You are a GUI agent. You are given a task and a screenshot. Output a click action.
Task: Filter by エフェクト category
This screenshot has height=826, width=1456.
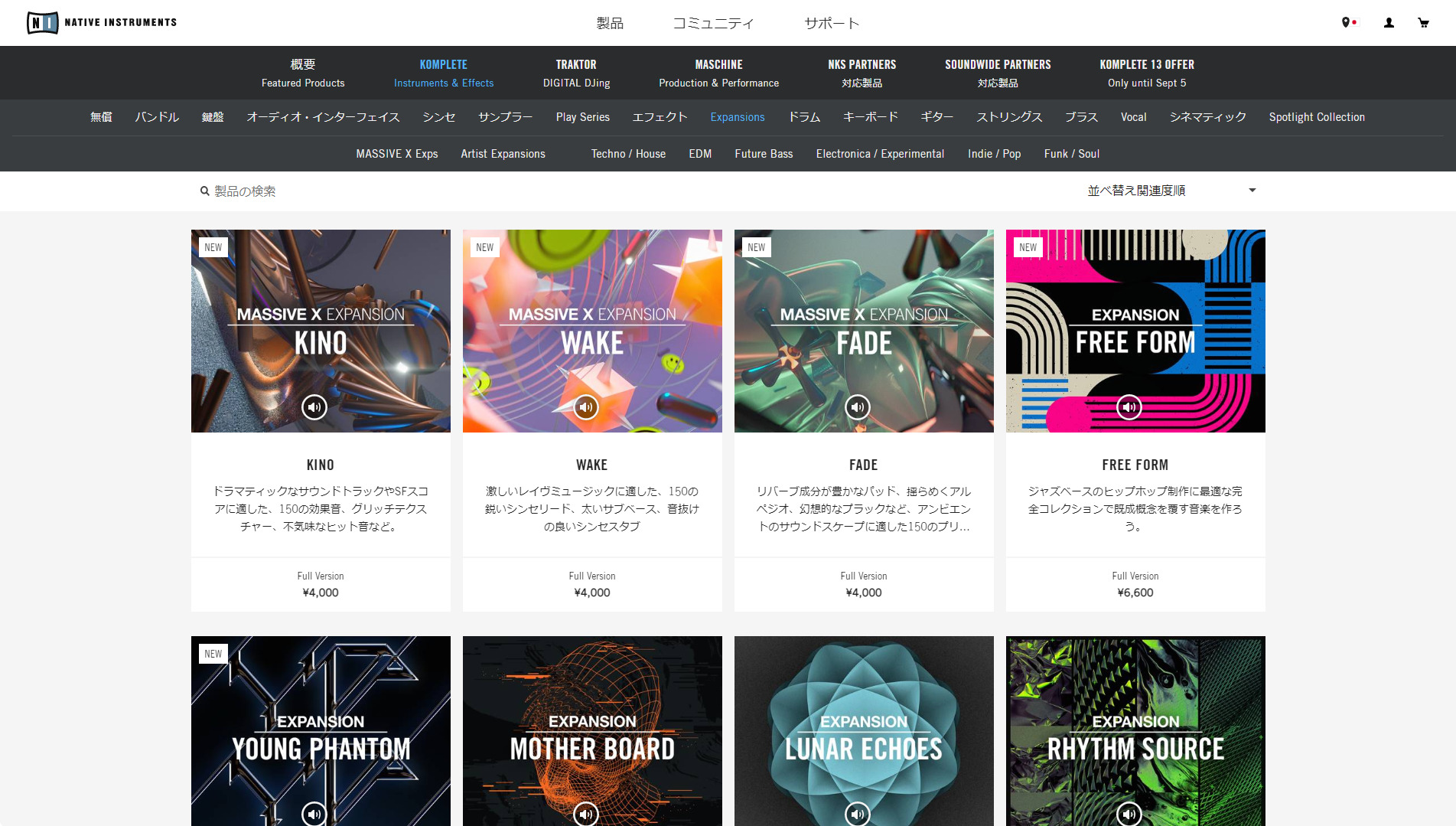[660, 117]
